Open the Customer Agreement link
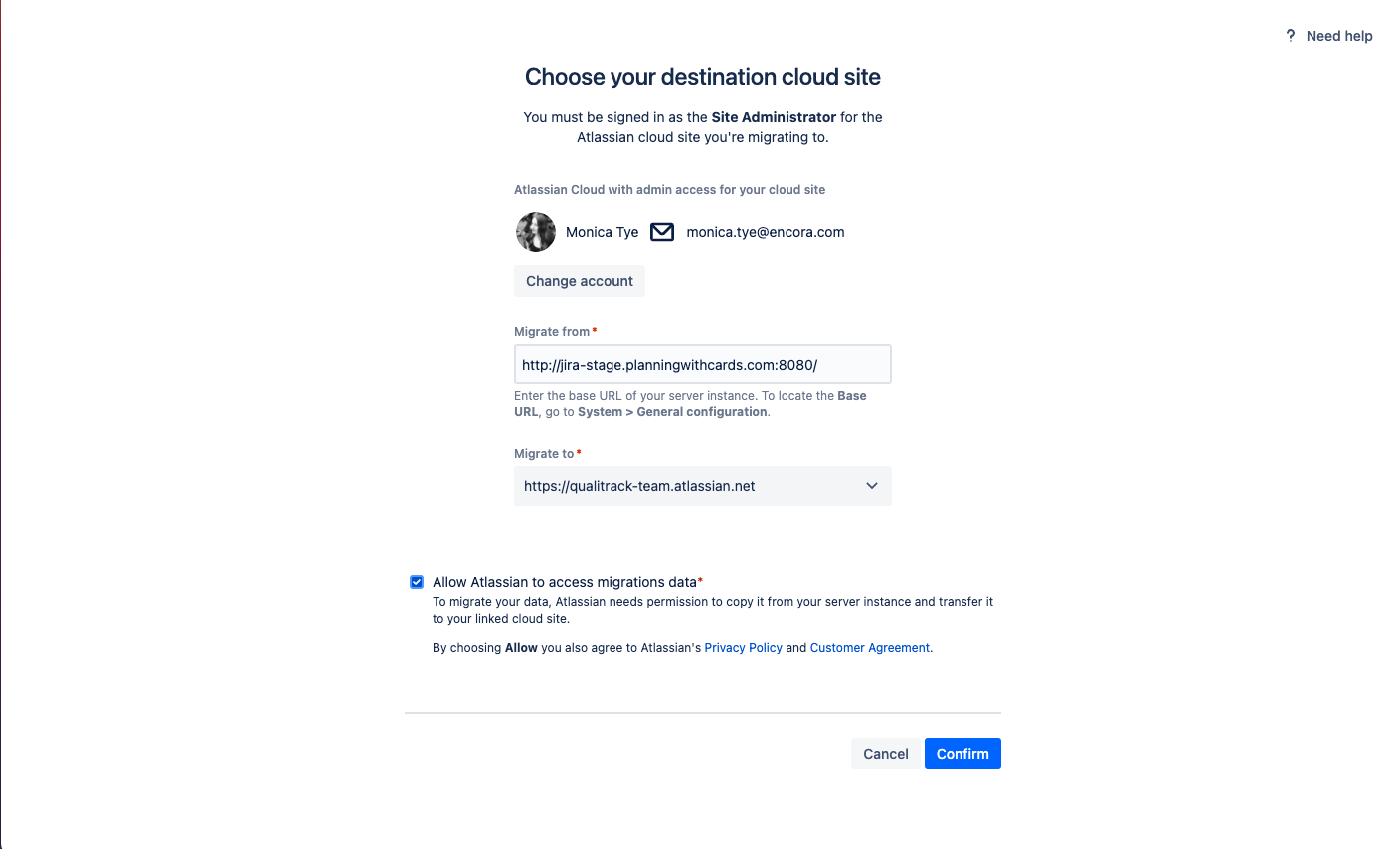1400x849 pixels. click(870, 648)
